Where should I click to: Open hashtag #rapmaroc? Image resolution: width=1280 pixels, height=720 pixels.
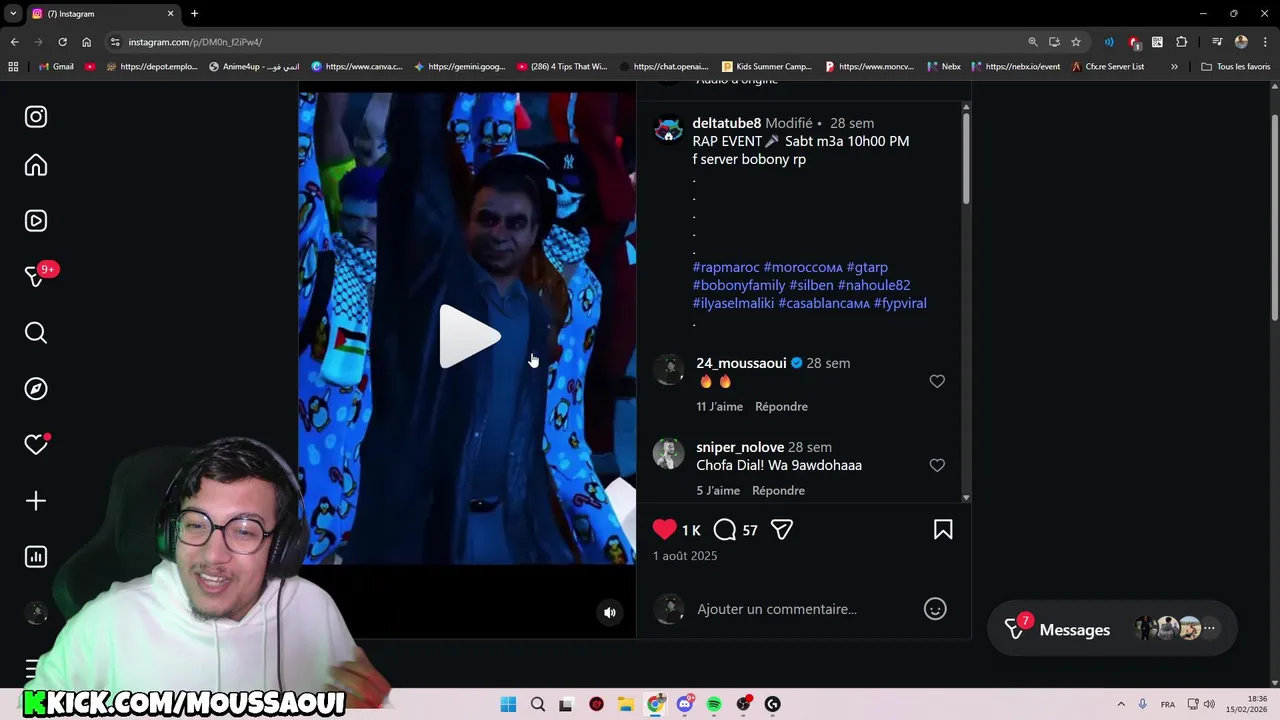click(726, 267)
